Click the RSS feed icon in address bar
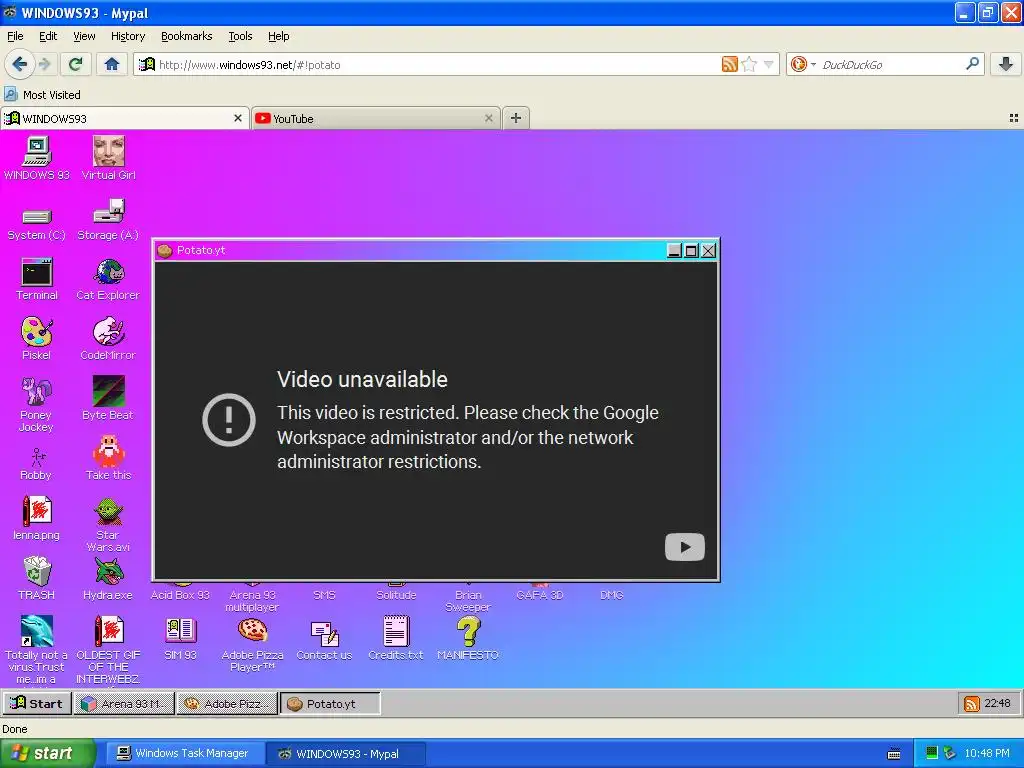This screenshot has height=768, width=1024. [x=729, y=64]
